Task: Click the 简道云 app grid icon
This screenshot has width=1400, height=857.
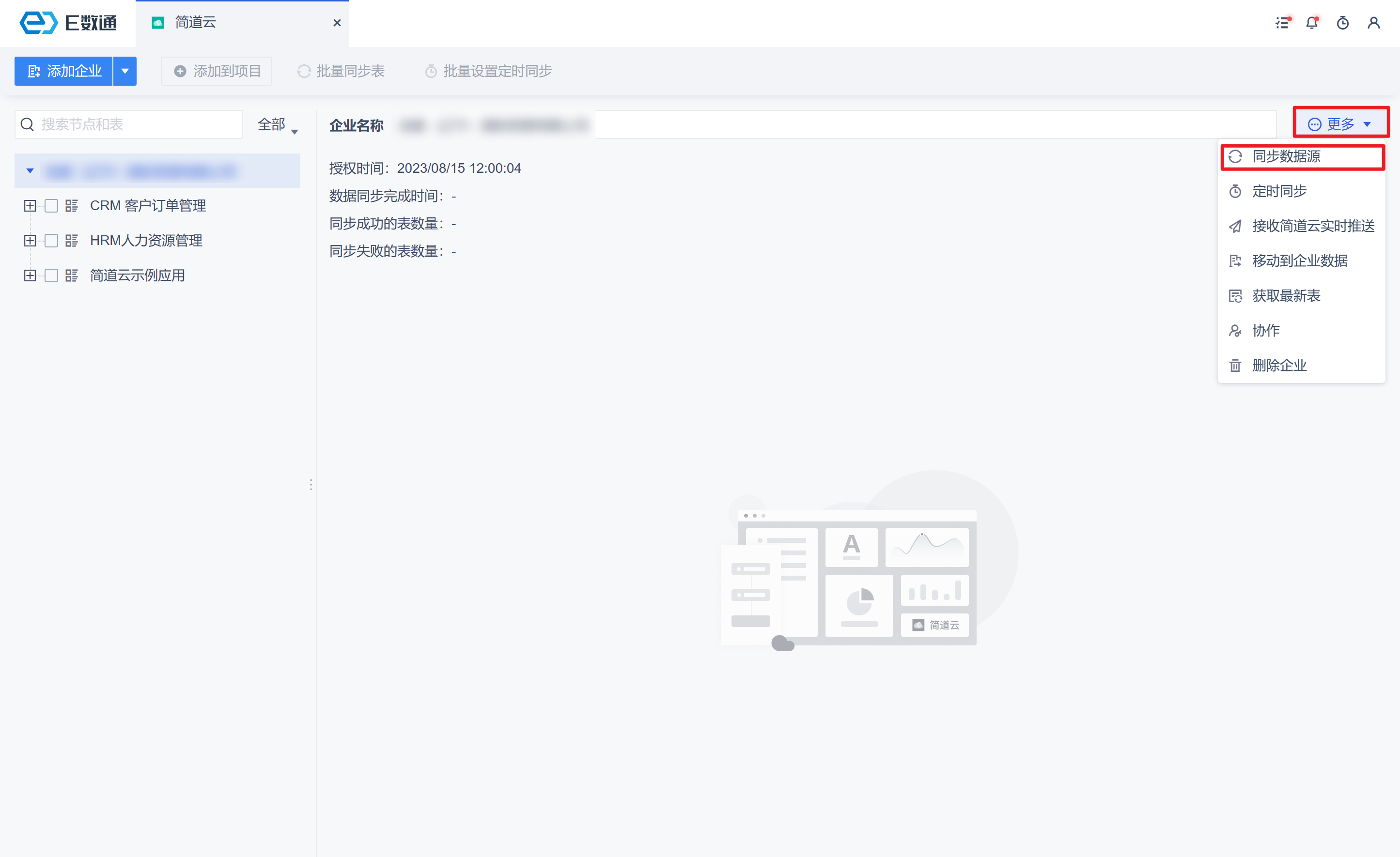Action: coord(71,275)
